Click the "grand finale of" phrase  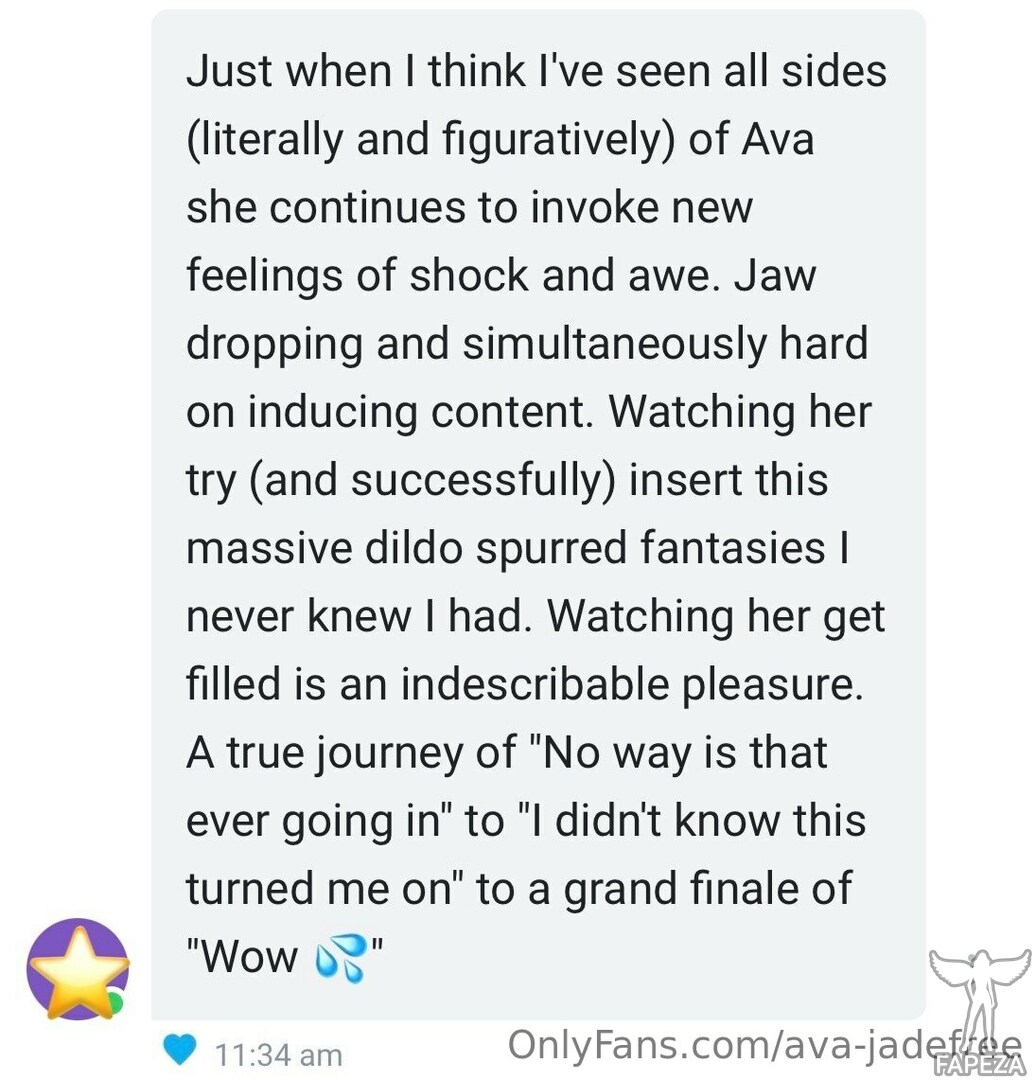708,891
